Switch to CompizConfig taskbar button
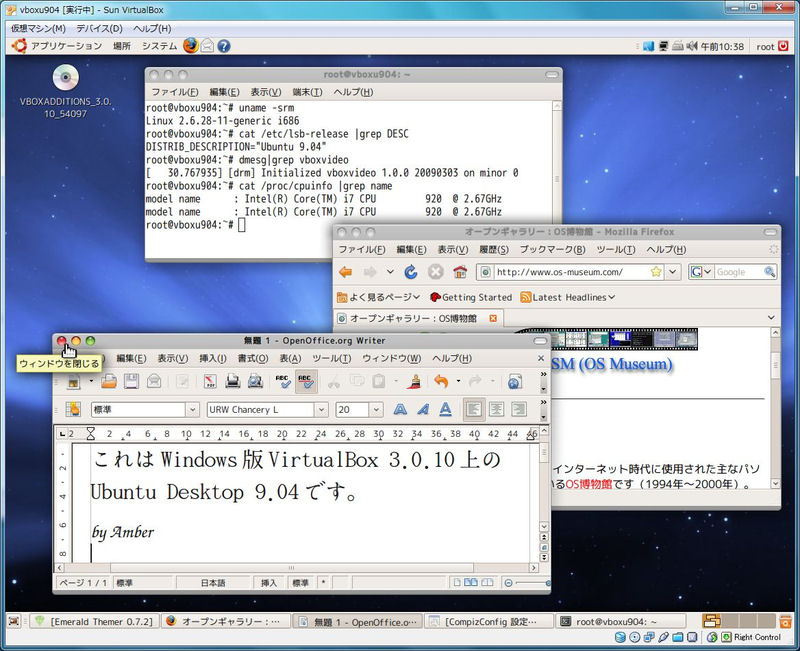Image resolution: width=800 pixels, height=651 pixels. pyautogui.click(x=489, y=621)
